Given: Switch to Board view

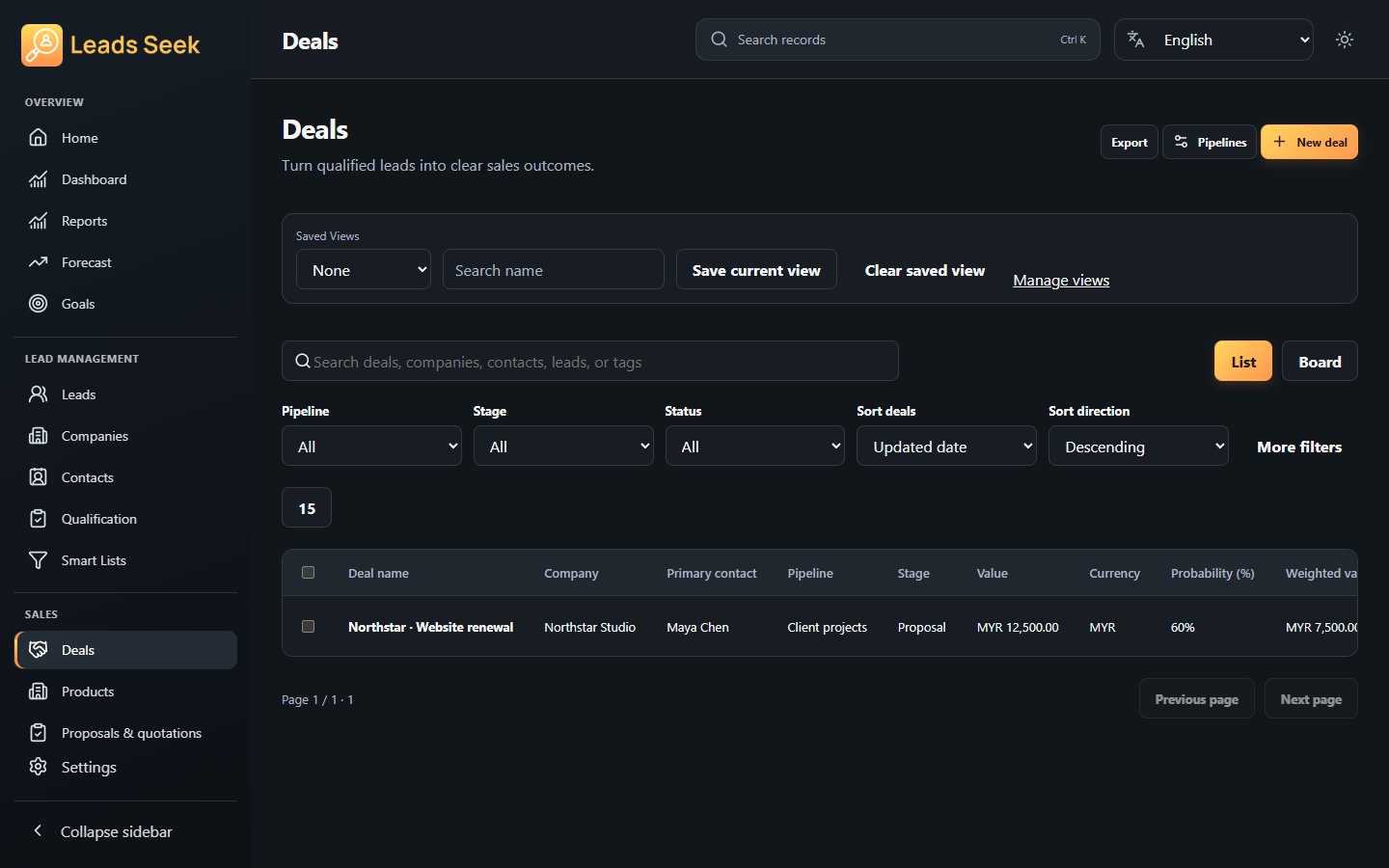Looking at the screenshot, I should pos(1320,362).
